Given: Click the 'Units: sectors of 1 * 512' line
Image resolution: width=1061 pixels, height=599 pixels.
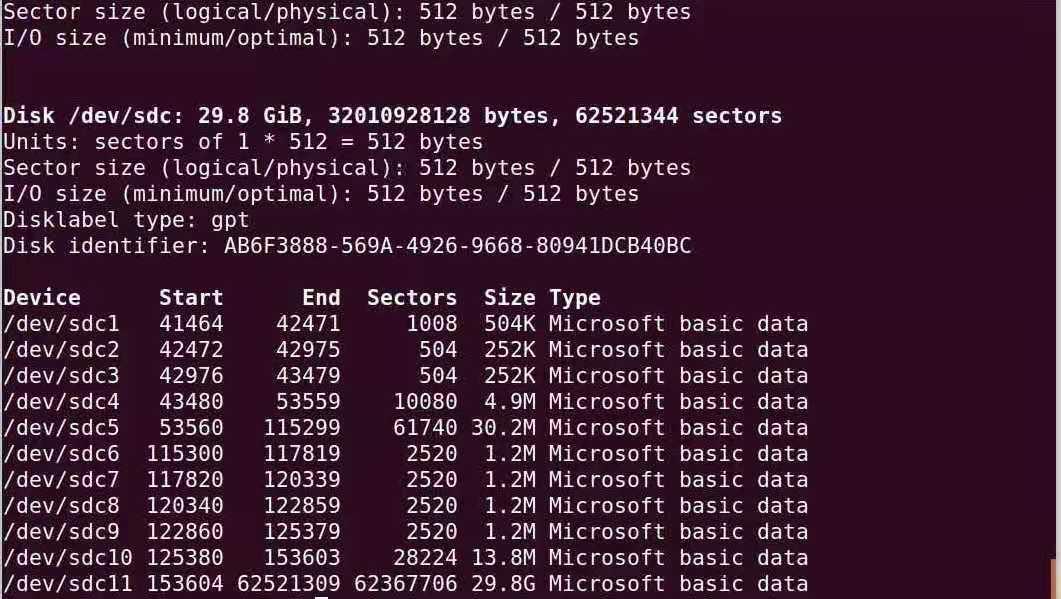Looking at the screenshot, I should point(243,142).
